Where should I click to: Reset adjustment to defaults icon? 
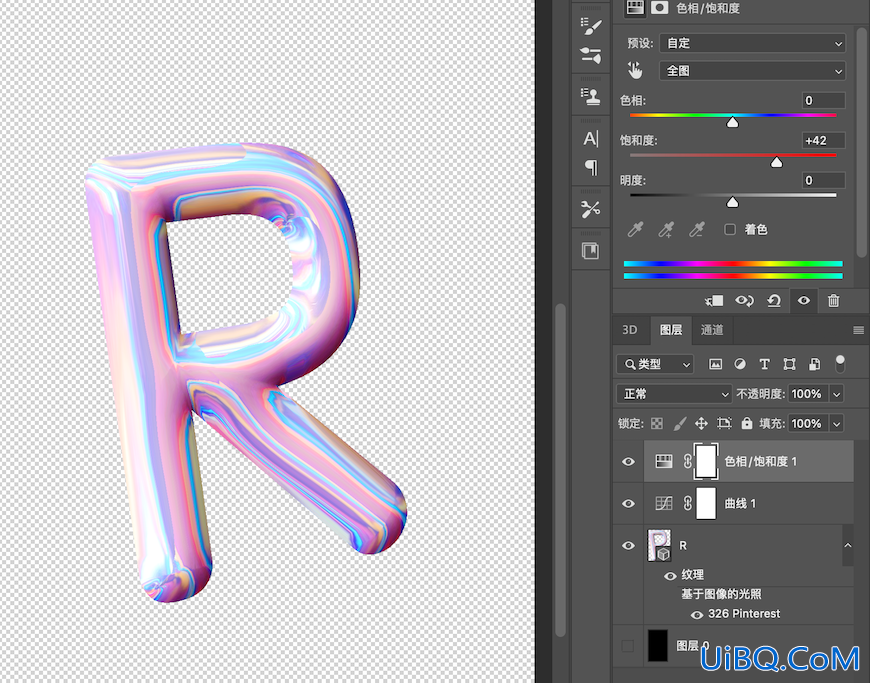773,301
